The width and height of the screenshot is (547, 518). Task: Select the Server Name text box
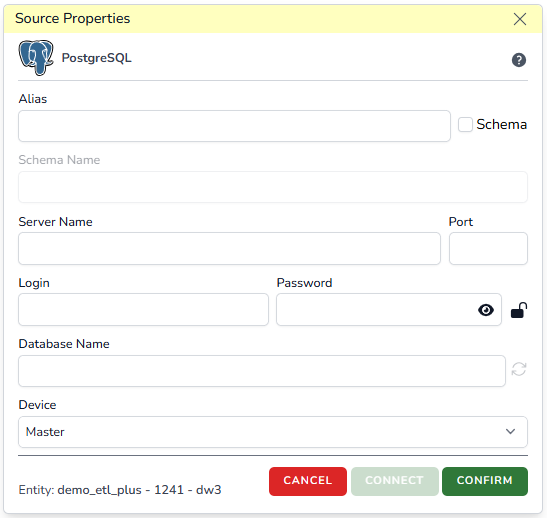coord(229,248)
